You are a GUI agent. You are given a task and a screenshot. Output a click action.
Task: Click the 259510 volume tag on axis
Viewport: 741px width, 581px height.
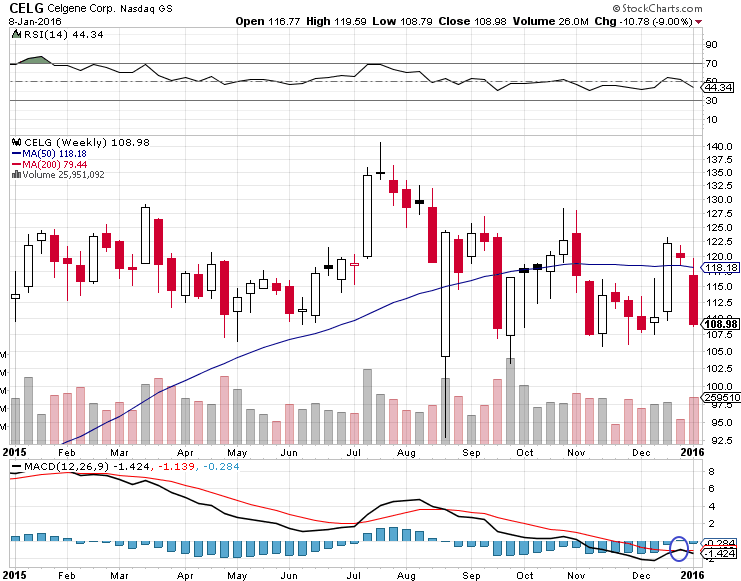point(721,398)
